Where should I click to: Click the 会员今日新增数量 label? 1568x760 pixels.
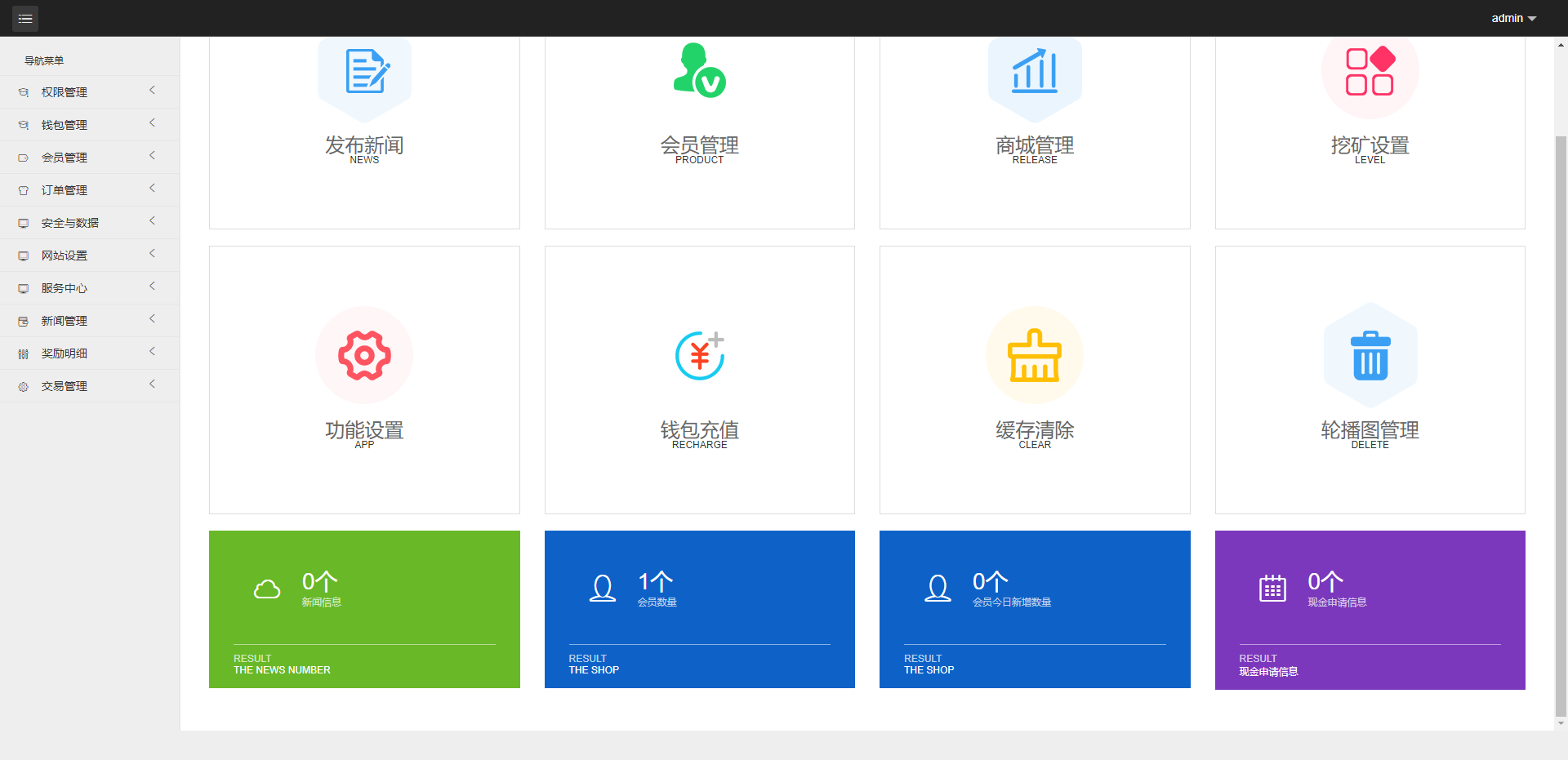coord(1012,602)
